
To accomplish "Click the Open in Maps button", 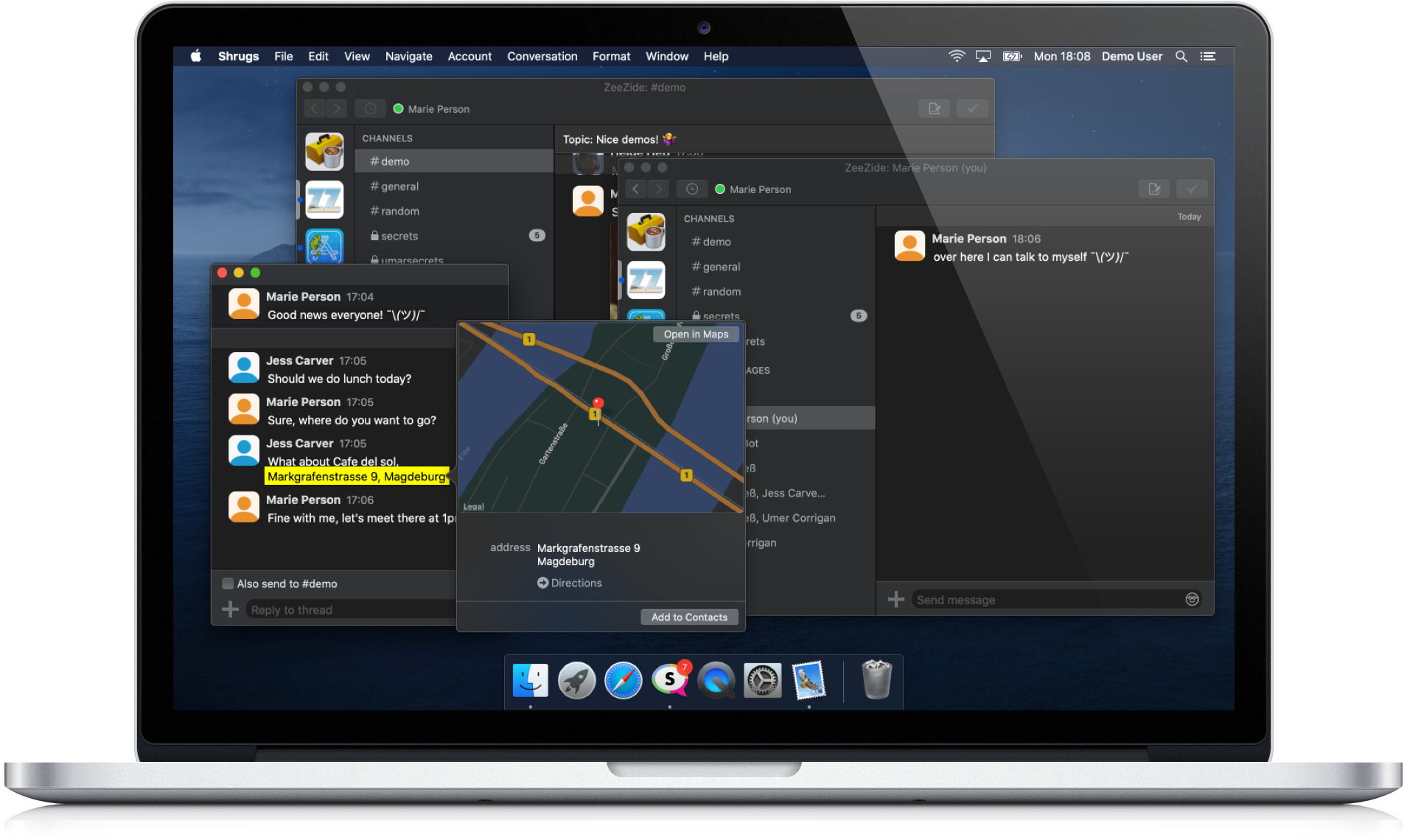I will [x=696, y=335].
